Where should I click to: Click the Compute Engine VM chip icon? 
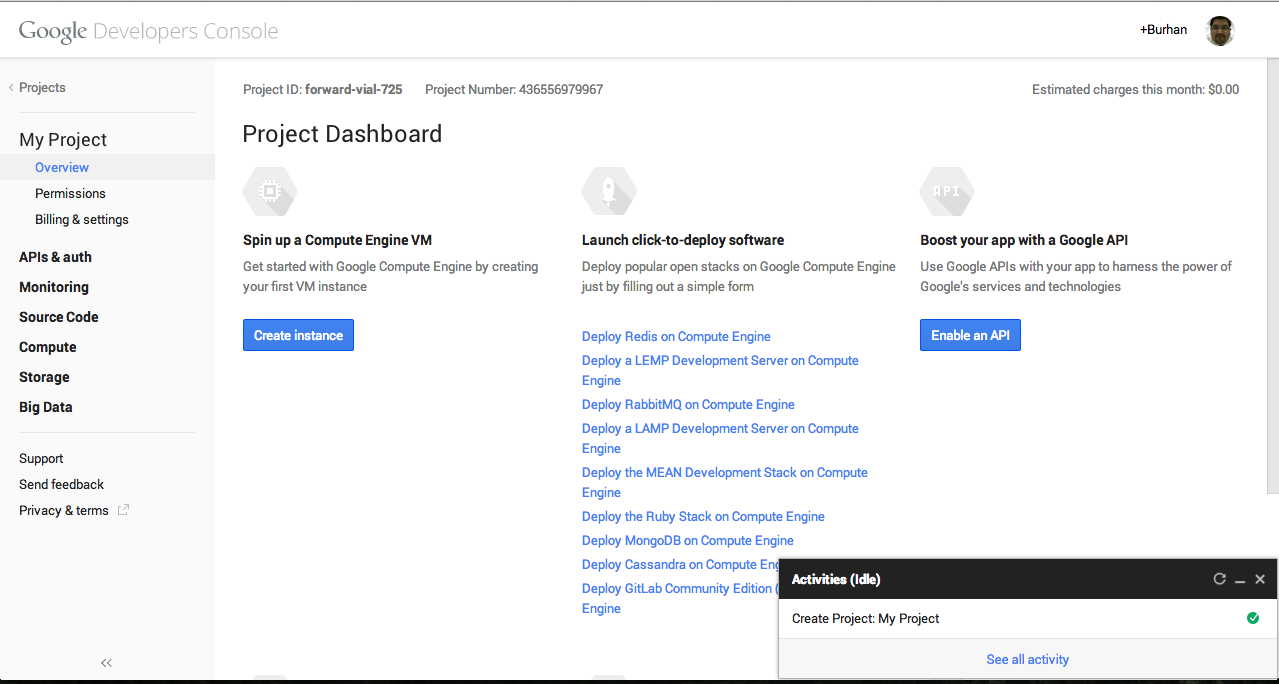pyautogui.click(x=270, y=191)
